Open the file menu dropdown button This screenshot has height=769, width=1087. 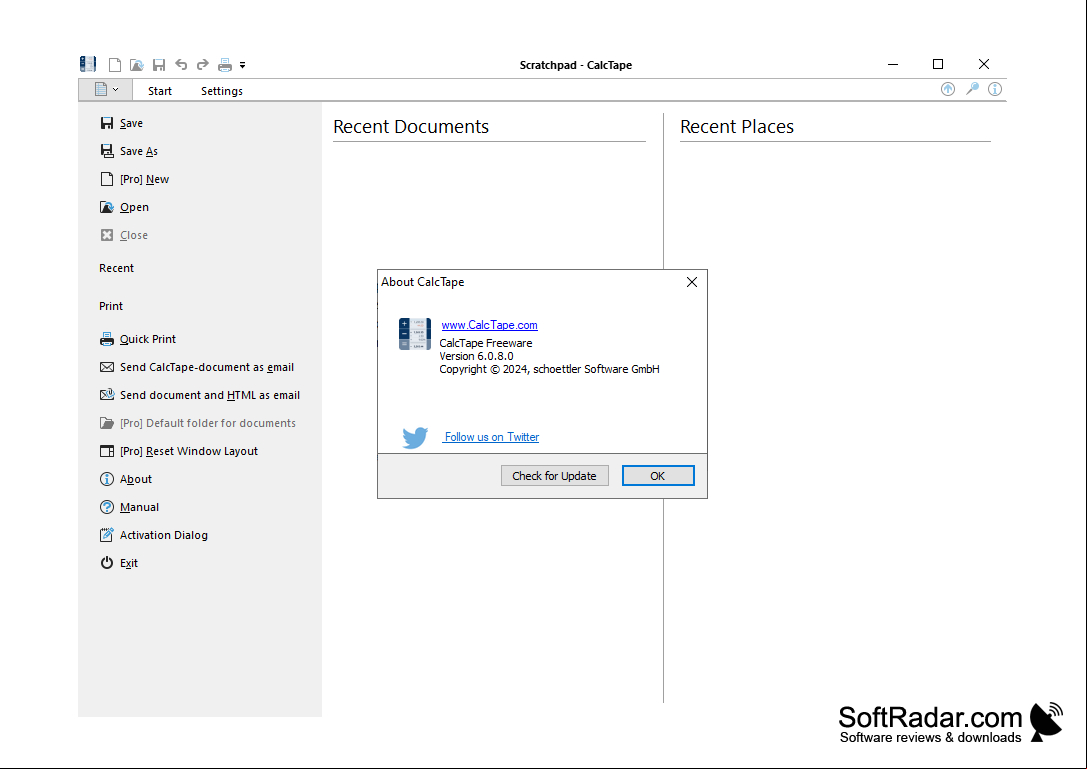coord(106,89)
